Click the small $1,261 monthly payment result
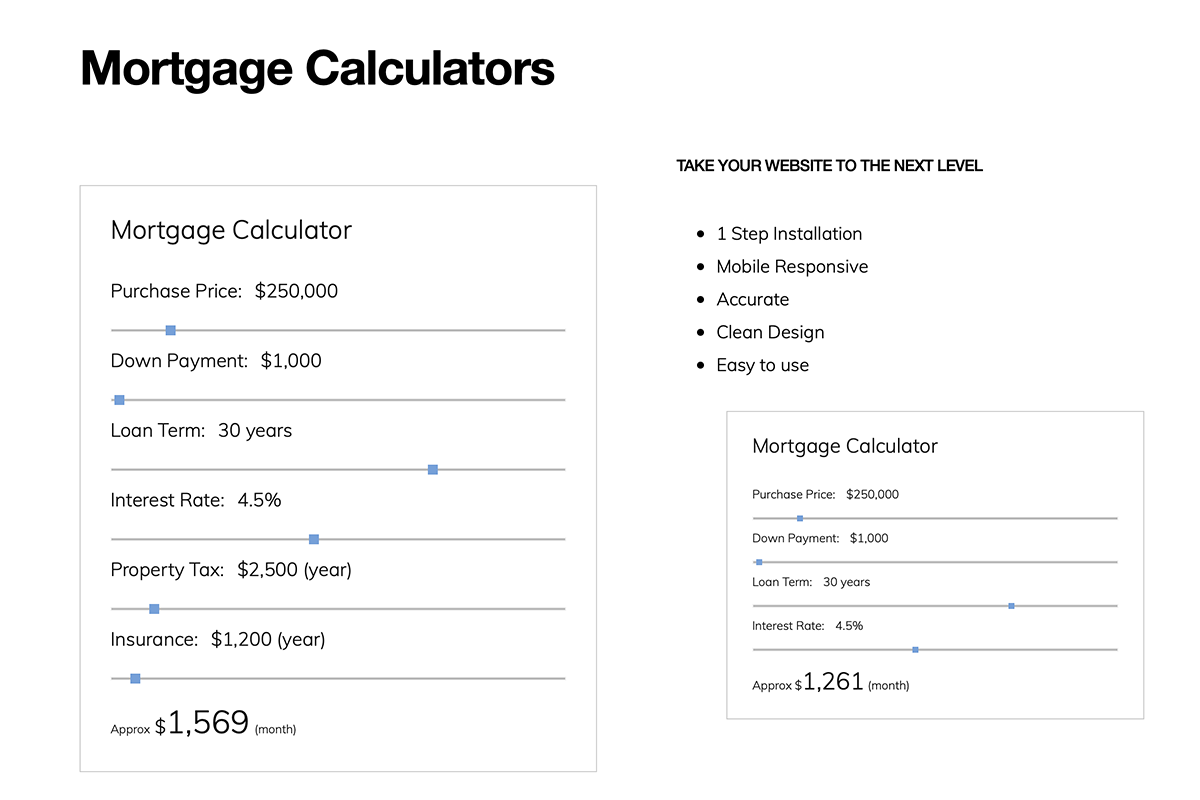Screen dimensions: 1200x800 (833, 682)
